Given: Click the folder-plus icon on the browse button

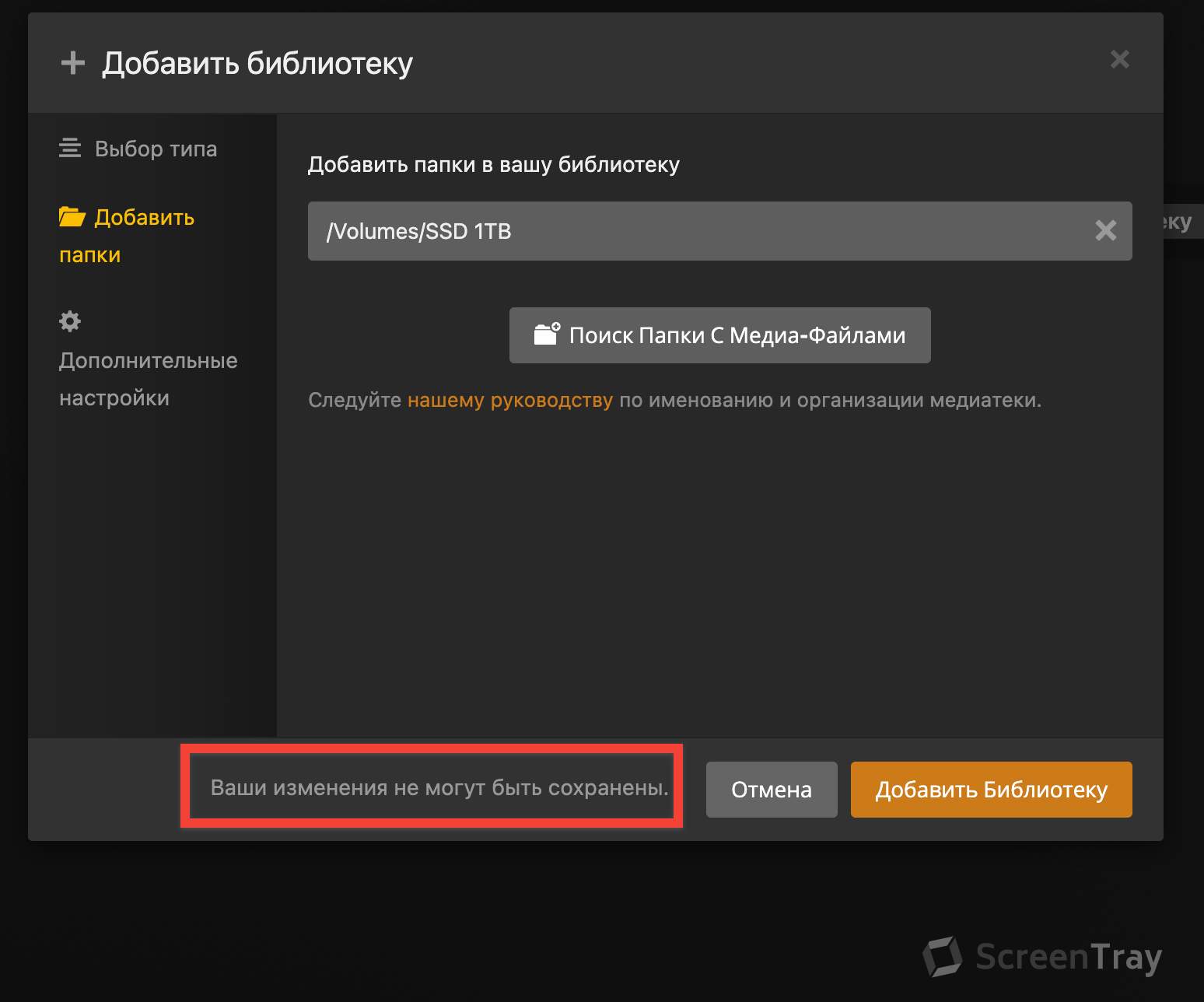Looking at the screenshot, I should [547, 335].
